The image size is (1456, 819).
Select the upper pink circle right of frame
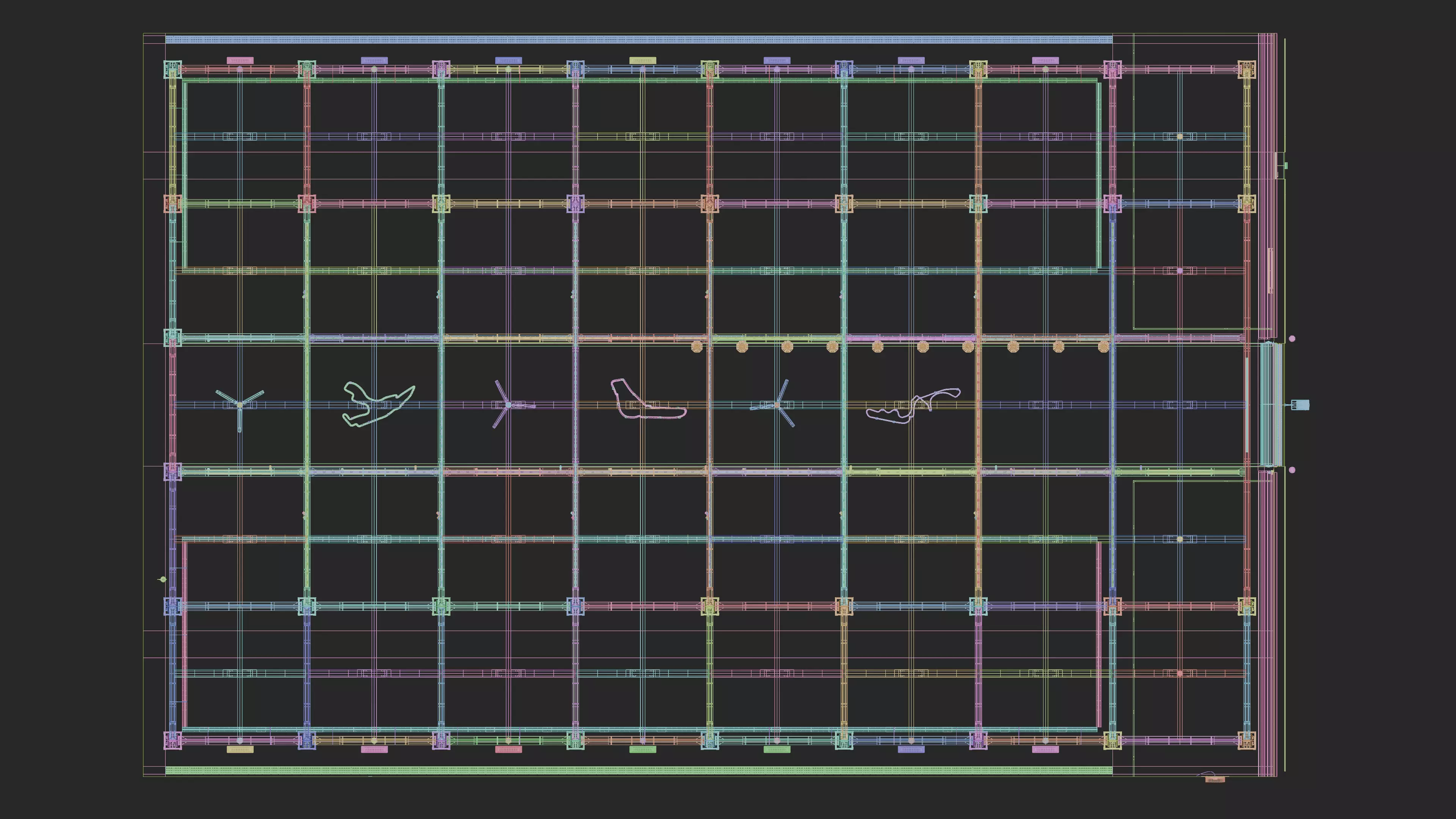click(1292, 339)
